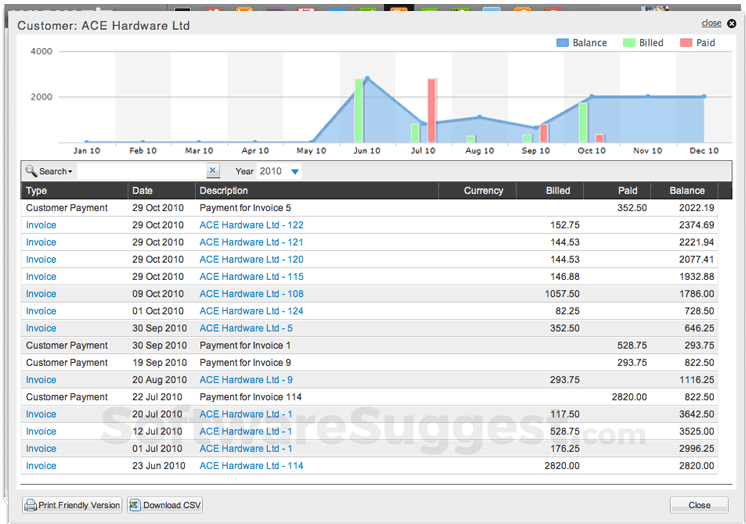Image resolution: width=746 pixels, height=524 pixels.
Task: Click the Balance data point at Aug 10
Action: click(x=480, y=117)
